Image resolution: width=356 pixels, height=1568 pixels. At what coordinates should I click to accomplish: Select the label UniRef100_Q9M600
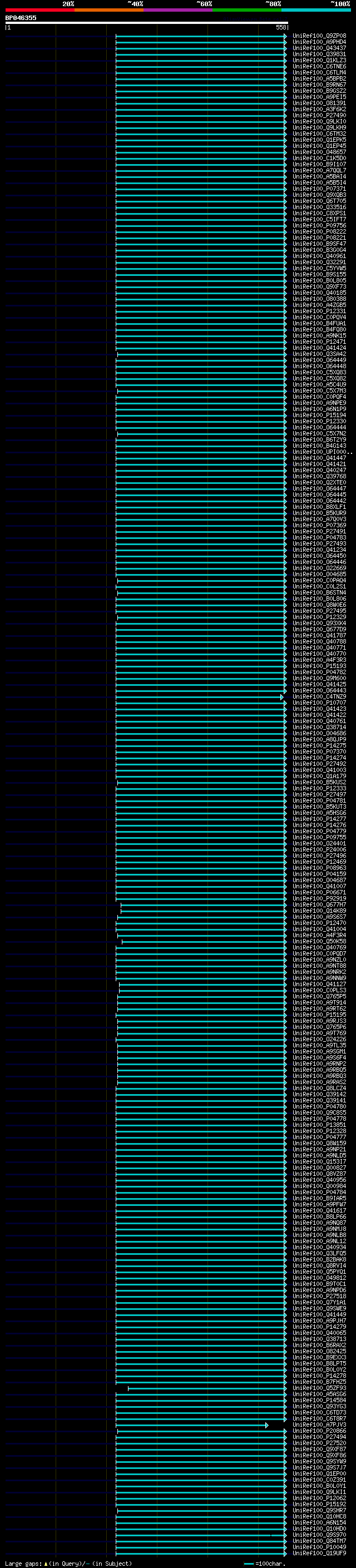click(319, 678)
